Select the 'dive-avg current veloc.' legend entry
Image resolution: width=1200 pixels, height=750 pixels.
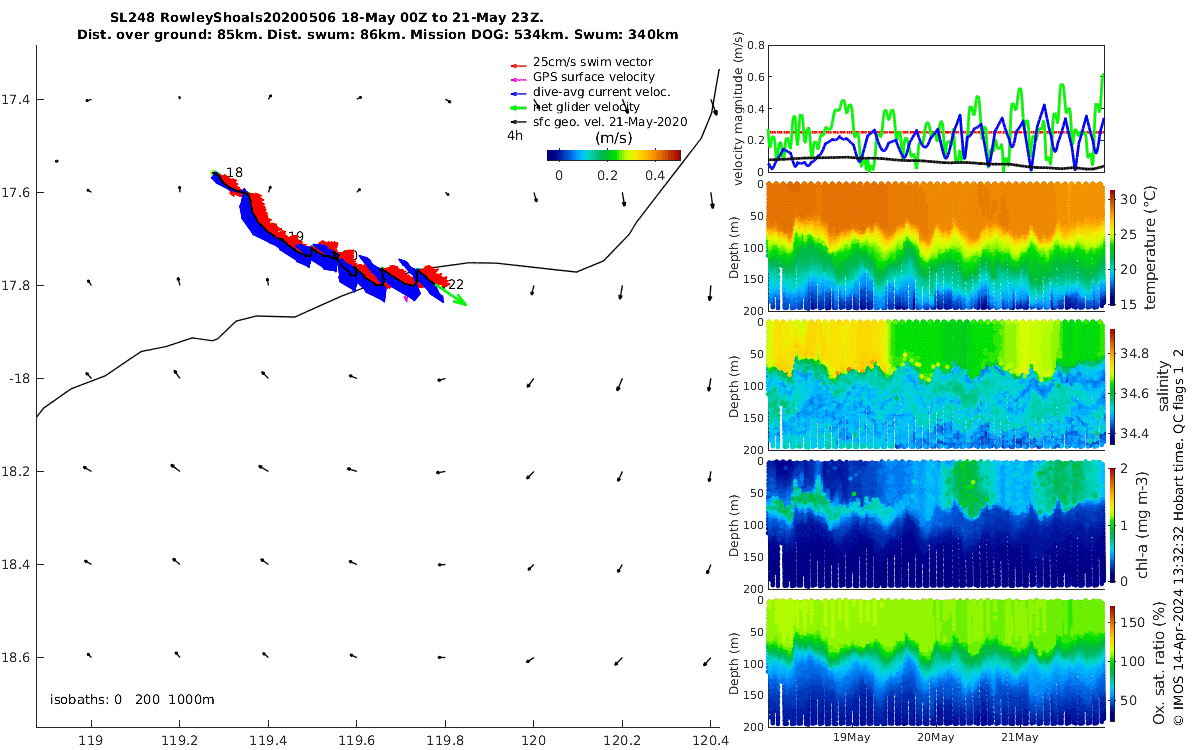coord(601,92)
